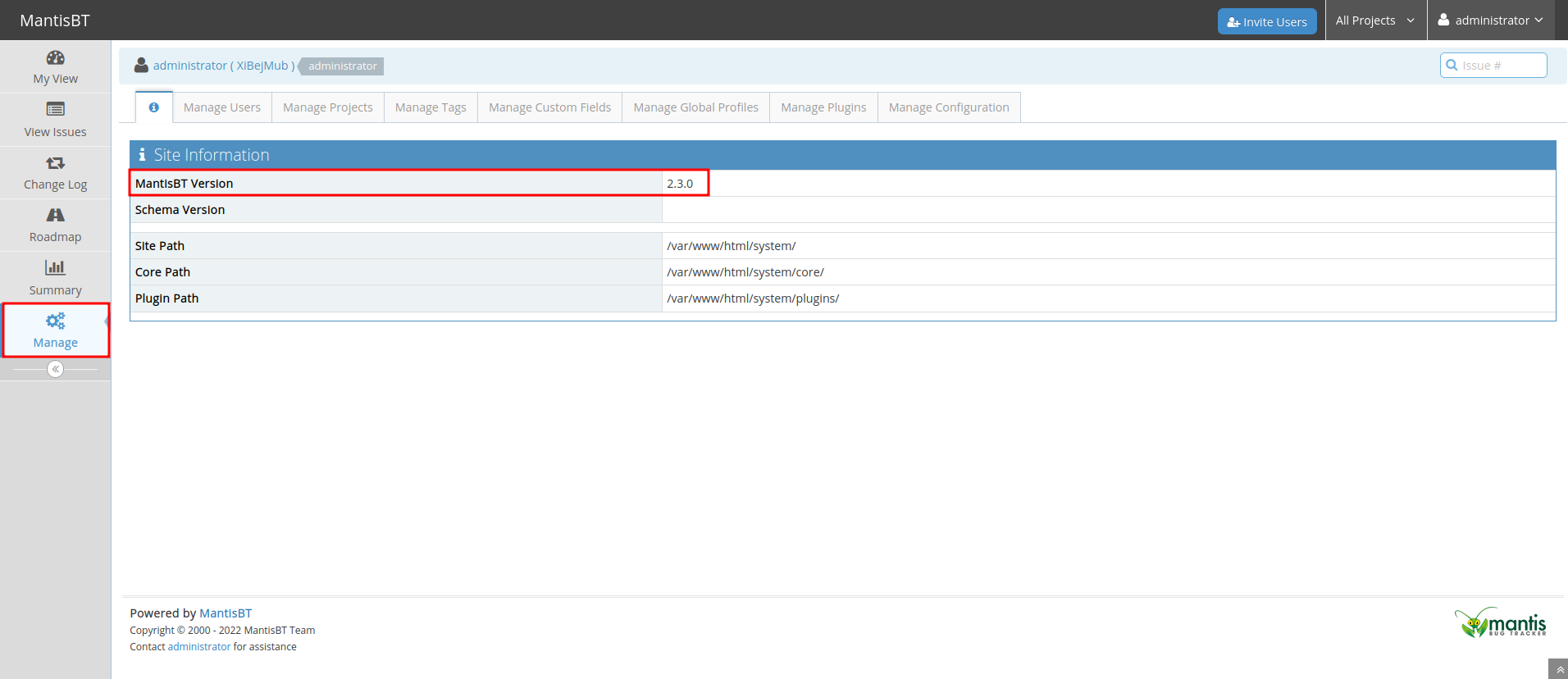Viewport: 1568px width, 679px height.
Task: Switch to Manage Global Profiles tab
Action: click(x=695, y=107)
